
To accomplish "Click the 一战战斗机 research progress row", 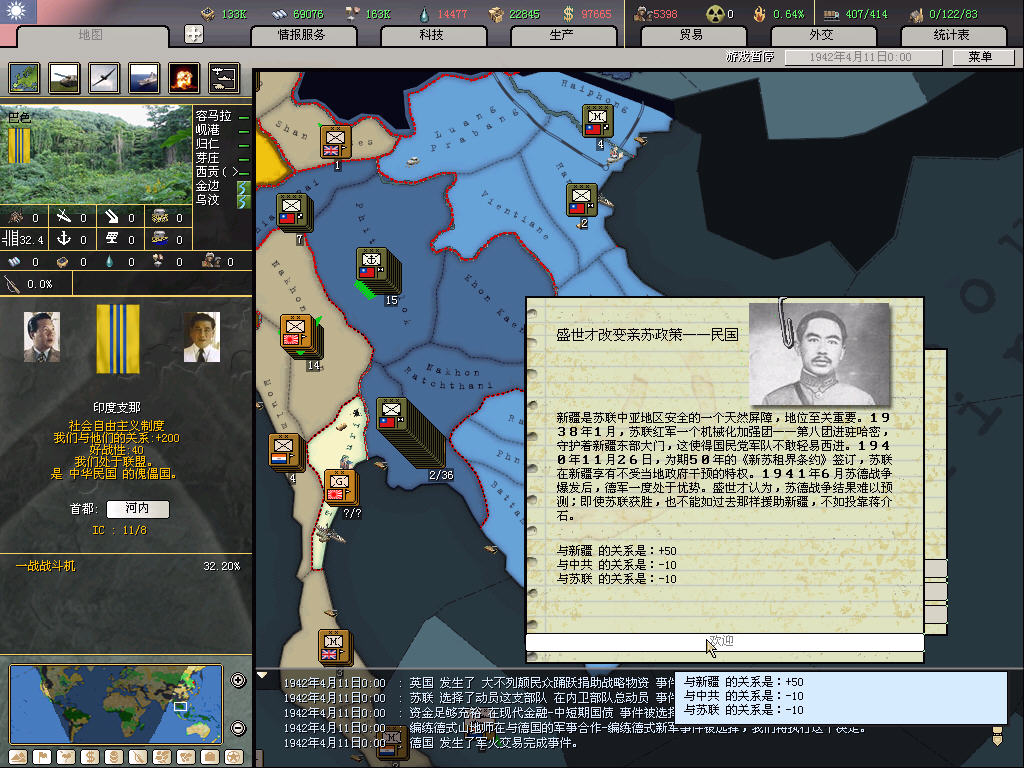I will pyautogui.click(x=127, y=566).
